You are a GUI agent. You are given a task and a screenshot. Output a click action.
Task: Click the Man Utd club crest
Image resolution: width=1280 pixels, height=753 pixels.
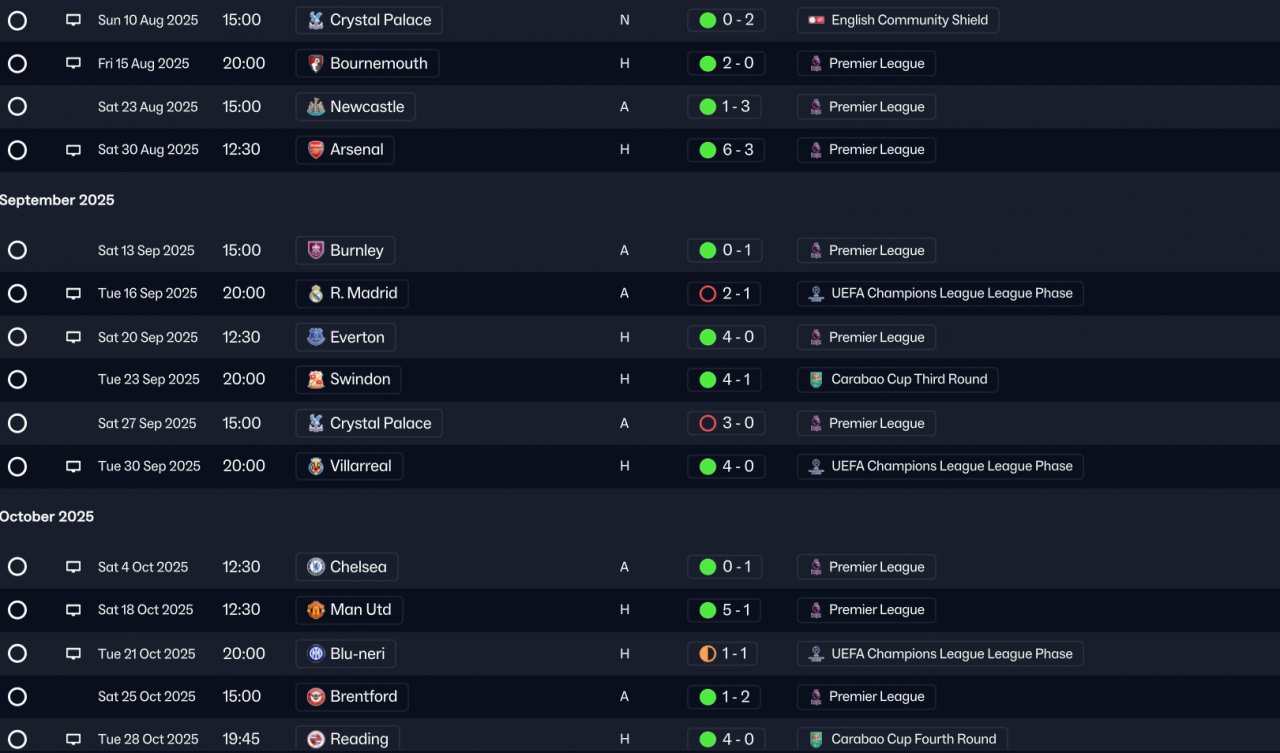click(x=316, y=610)
